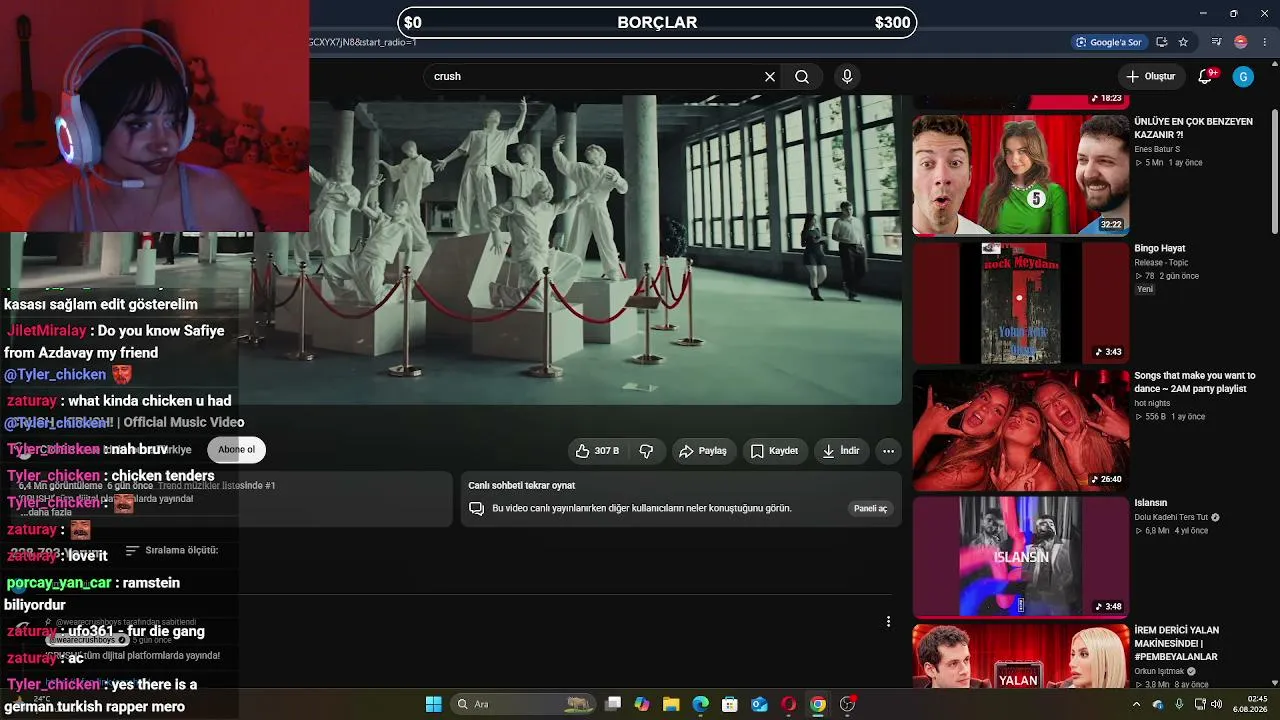Open OBS Studio from the taskbar
The height and width of the screenshot is (720, 1280).
click(x=847, y=704)
